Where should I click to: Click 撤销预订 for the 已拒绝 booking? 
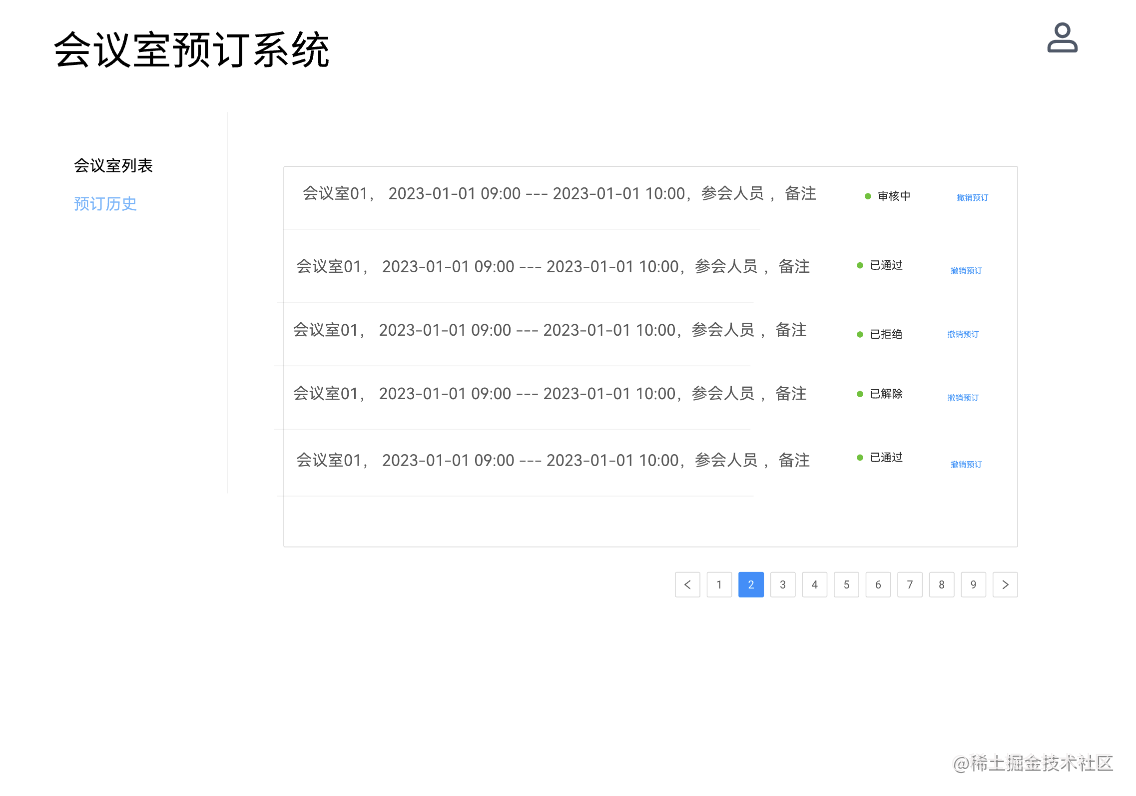(963, 335)
